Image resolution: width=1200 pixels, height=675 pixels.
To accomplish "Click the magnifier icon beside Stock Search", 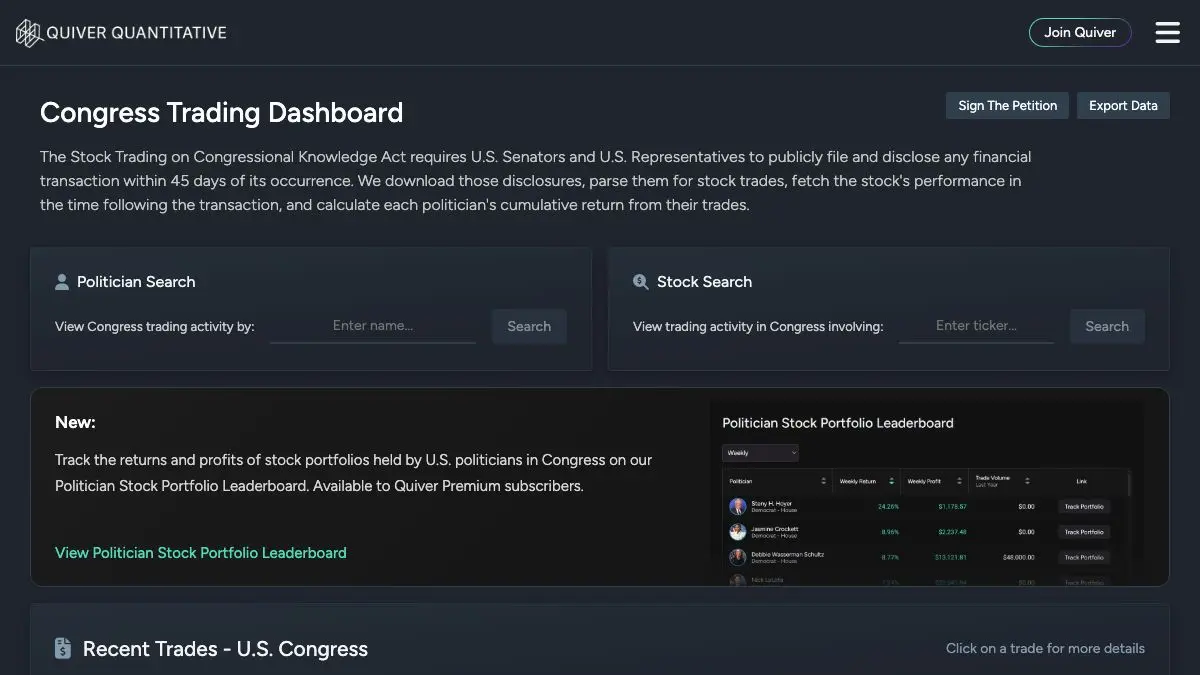I will 640,282.
